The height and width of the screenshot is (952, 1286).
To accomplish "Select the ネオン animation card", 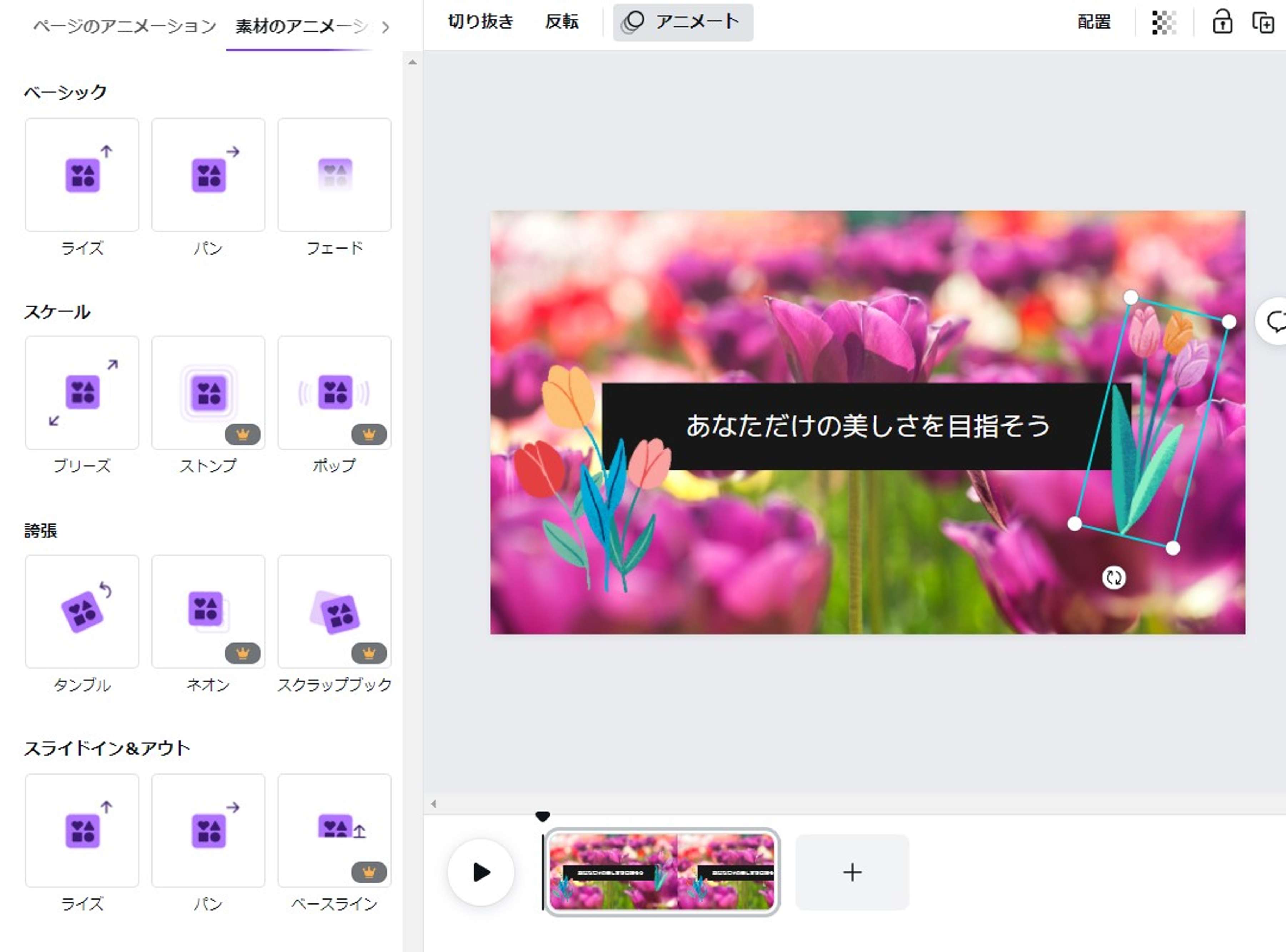I will pos(208,611).
